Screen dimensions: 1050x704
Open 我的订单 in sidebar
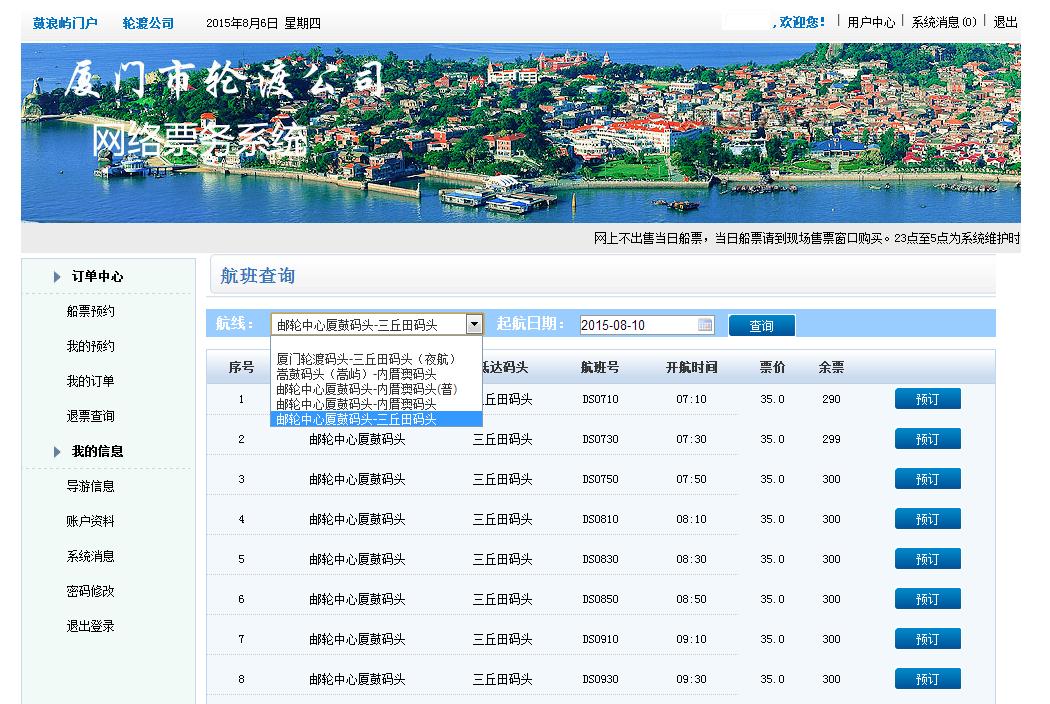(x=90, y=380)
